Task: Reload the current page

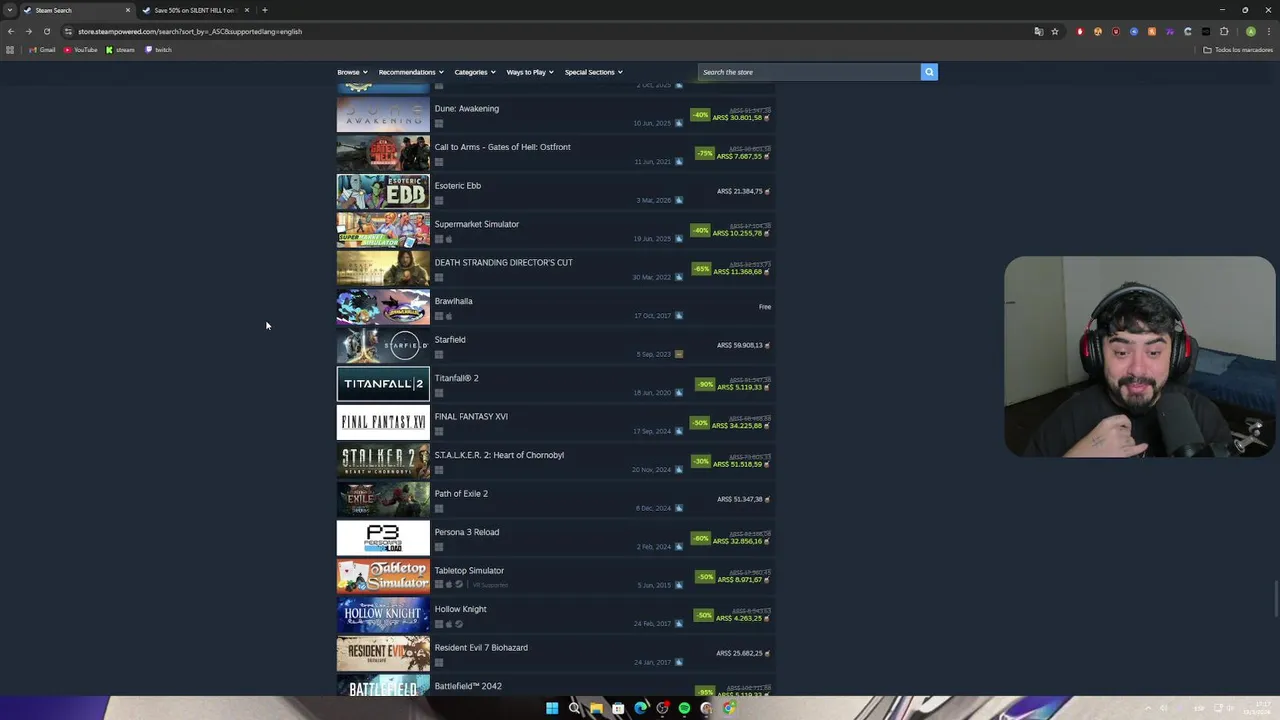Action: pyautogui.click(x=46, y=31)
